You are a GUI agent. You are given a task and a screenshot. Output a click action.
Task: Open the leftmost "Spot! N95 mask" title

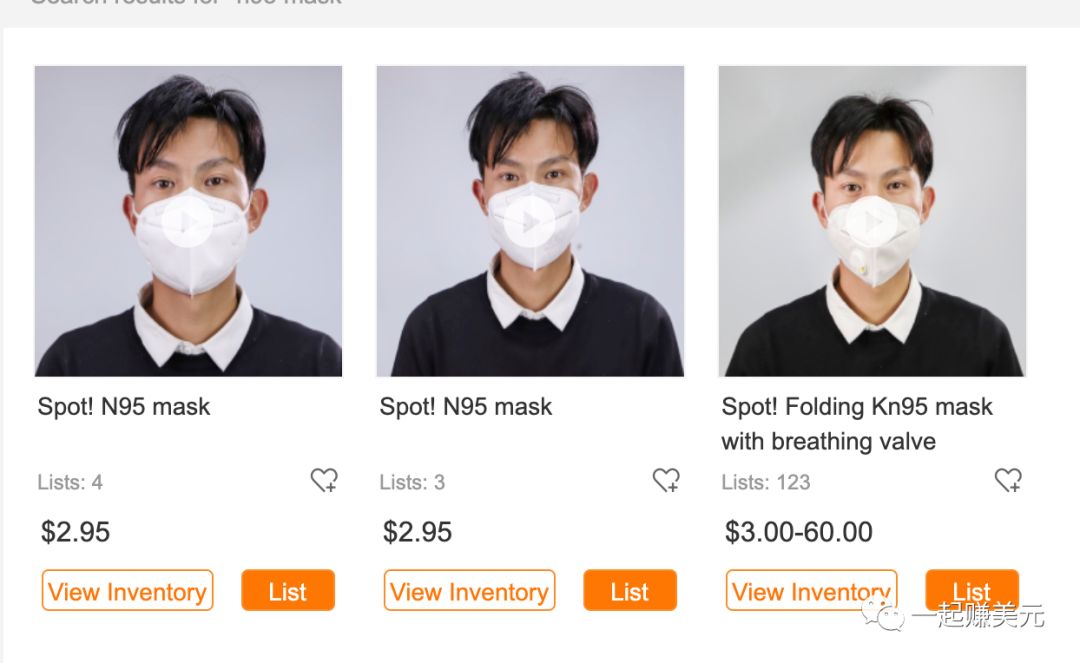click(x=124, y=407)
